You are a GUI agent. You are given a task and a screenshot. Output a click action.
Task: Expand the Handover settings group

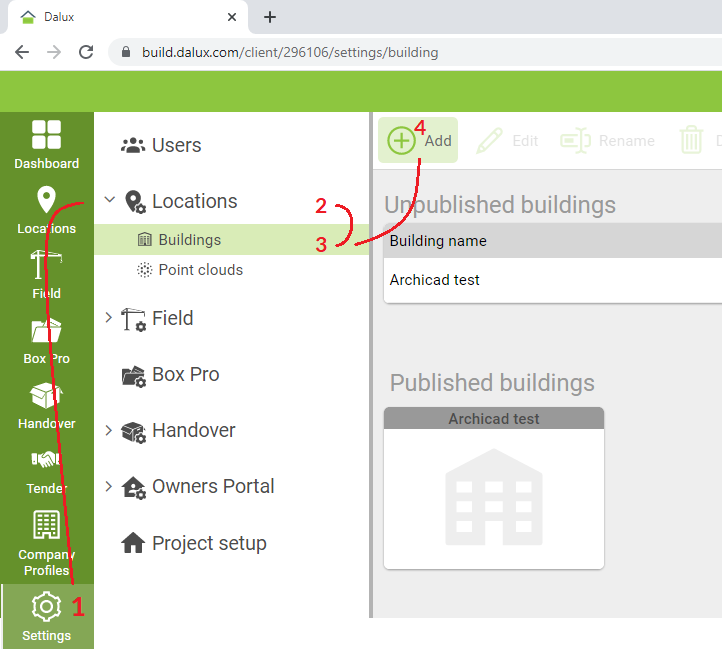coord(109,430)
